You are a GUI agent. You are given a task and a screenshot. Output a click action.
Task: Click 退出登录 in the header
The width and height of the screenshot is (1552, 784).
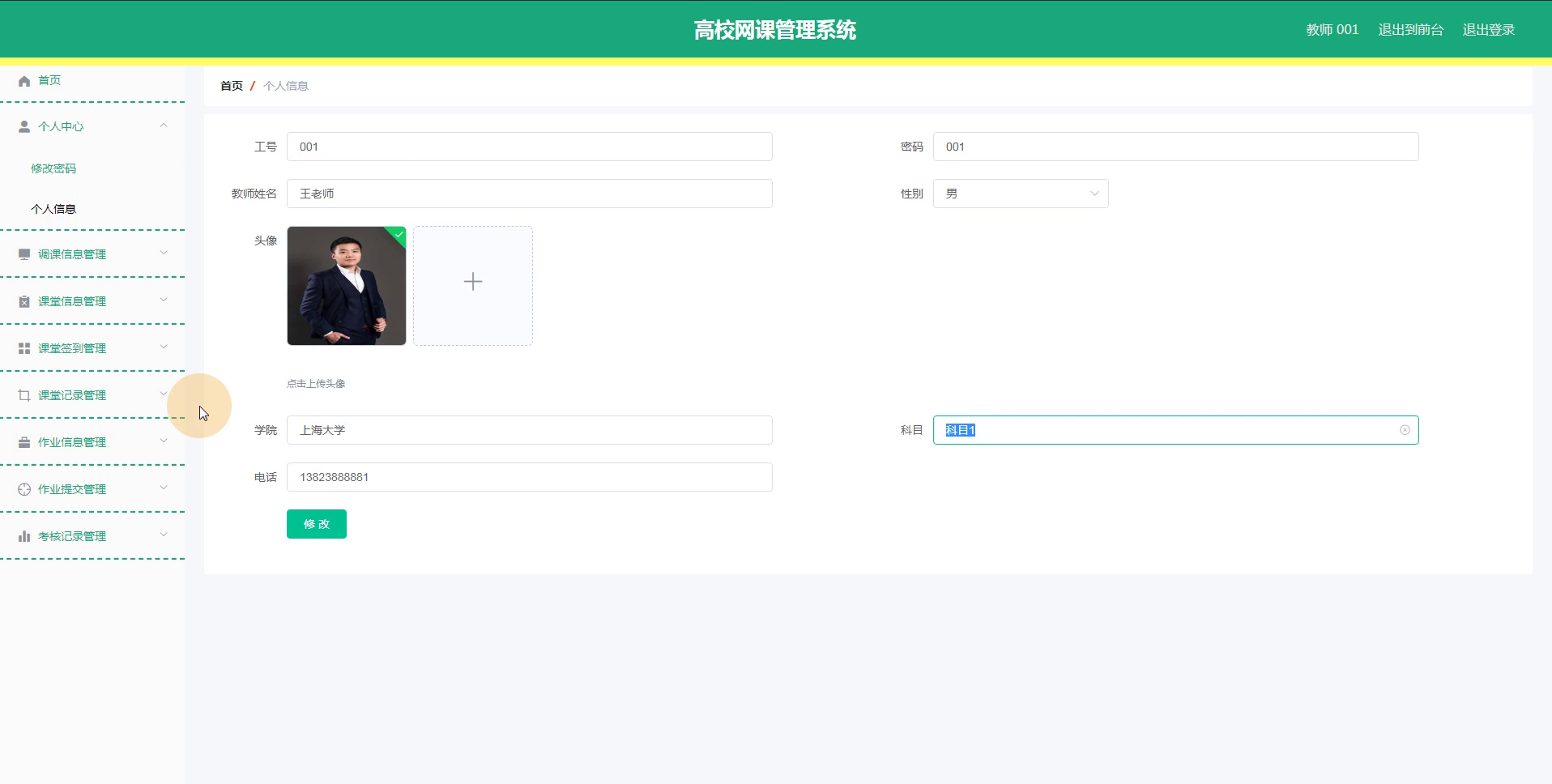click(1488, 30)
